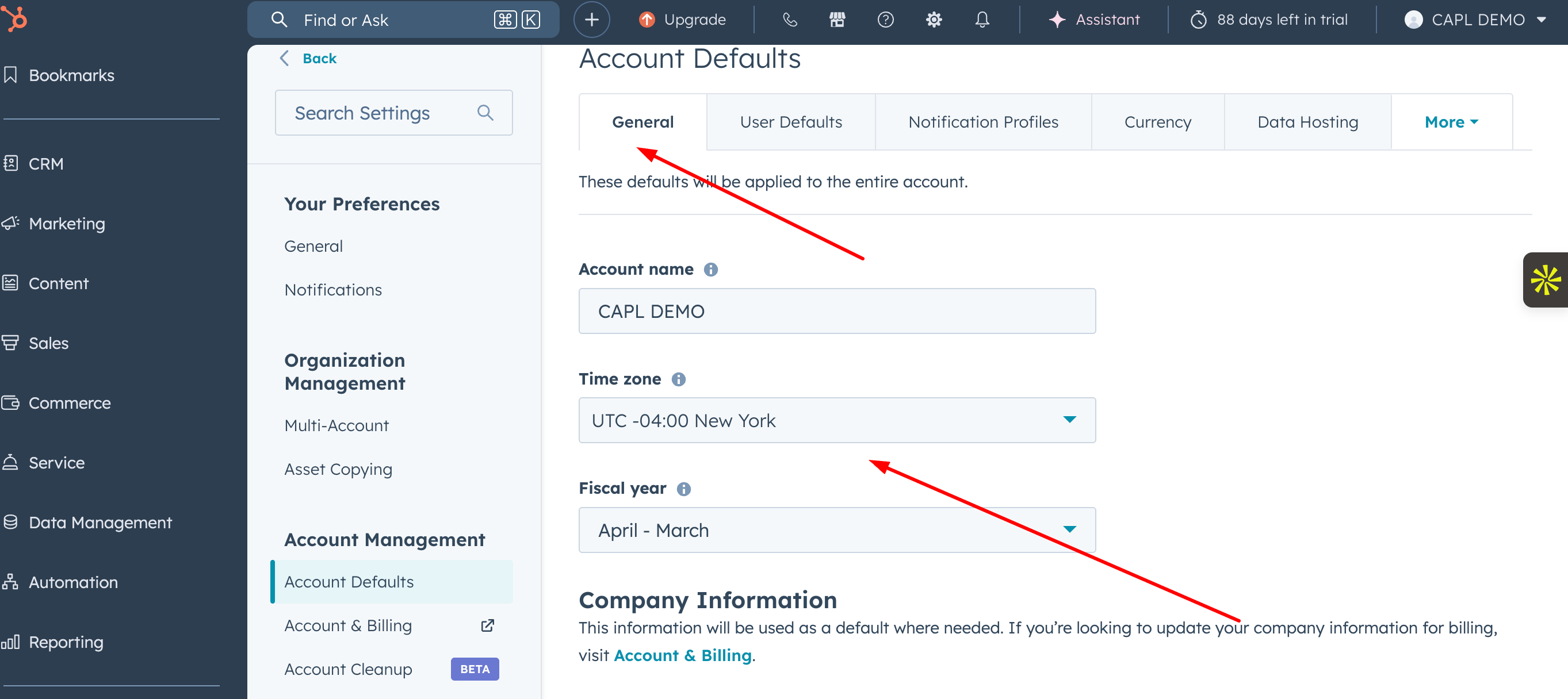Screen dimensions: 1568x699
Task: Click the Account name info icon
Action: 710,270
